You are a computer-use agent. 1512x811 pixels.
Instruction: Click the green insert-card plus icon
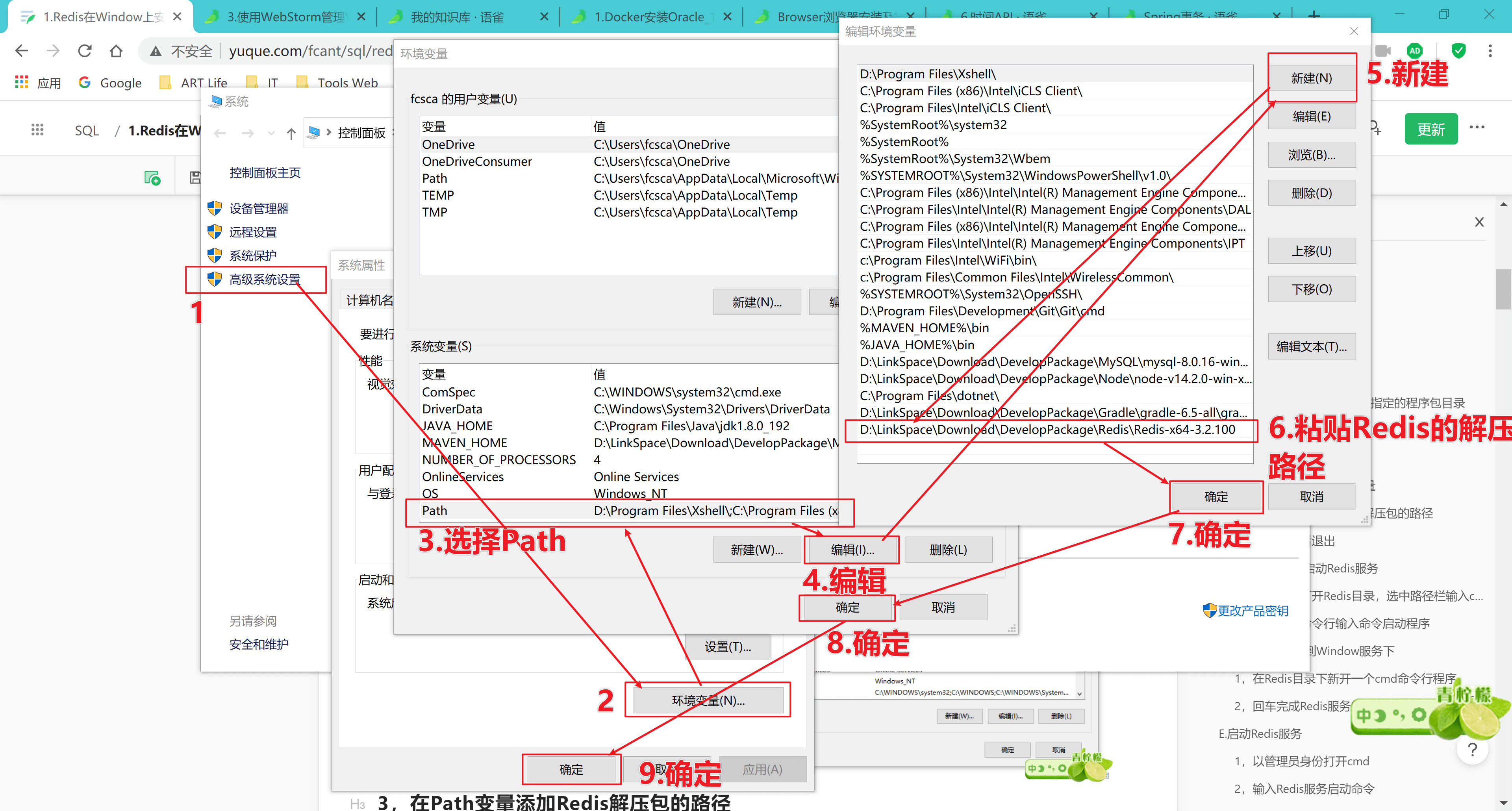153,178
